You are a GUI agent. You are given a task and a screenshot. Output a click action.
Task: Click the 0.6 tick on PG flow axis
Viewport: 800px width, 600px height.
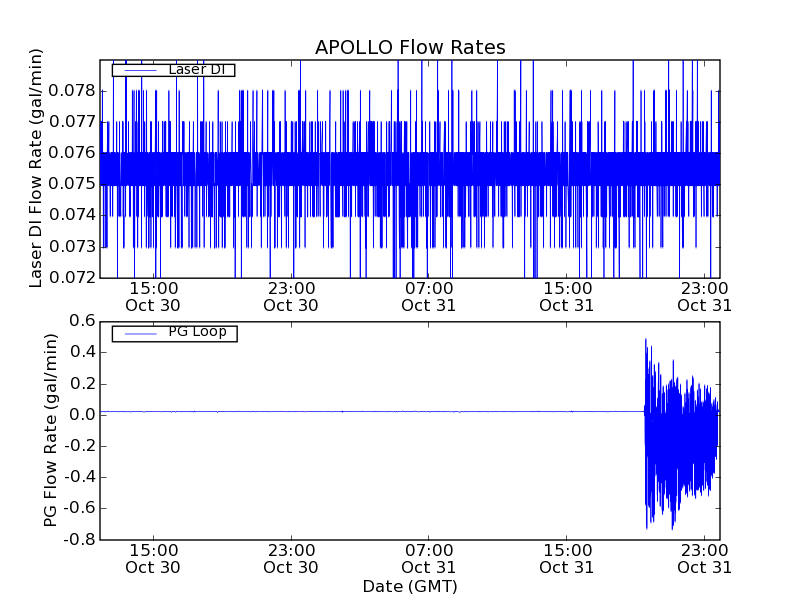[x=82, y=321]
